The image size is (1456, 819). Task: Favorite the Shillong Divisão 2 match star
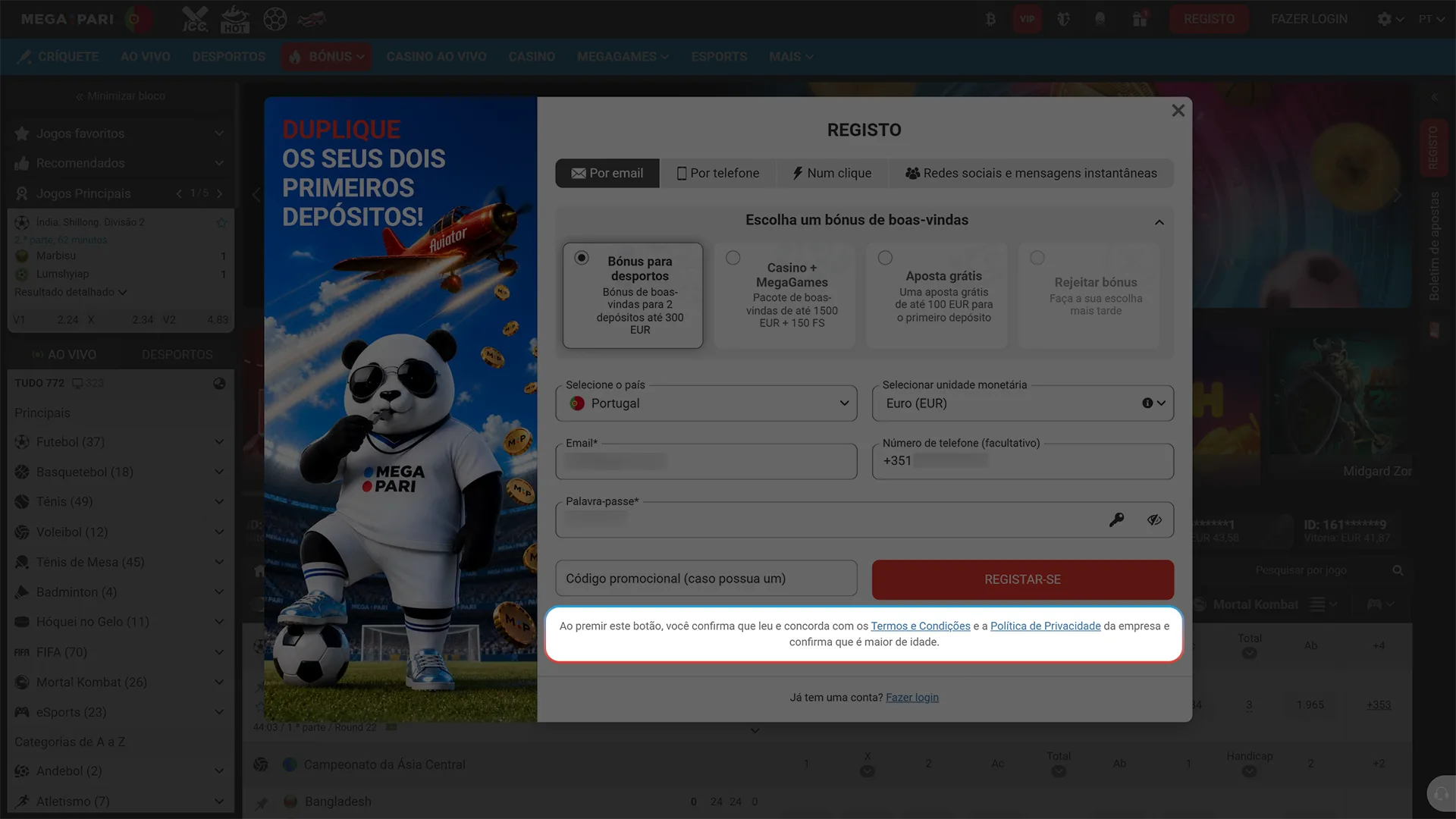[x=221, y=222]
